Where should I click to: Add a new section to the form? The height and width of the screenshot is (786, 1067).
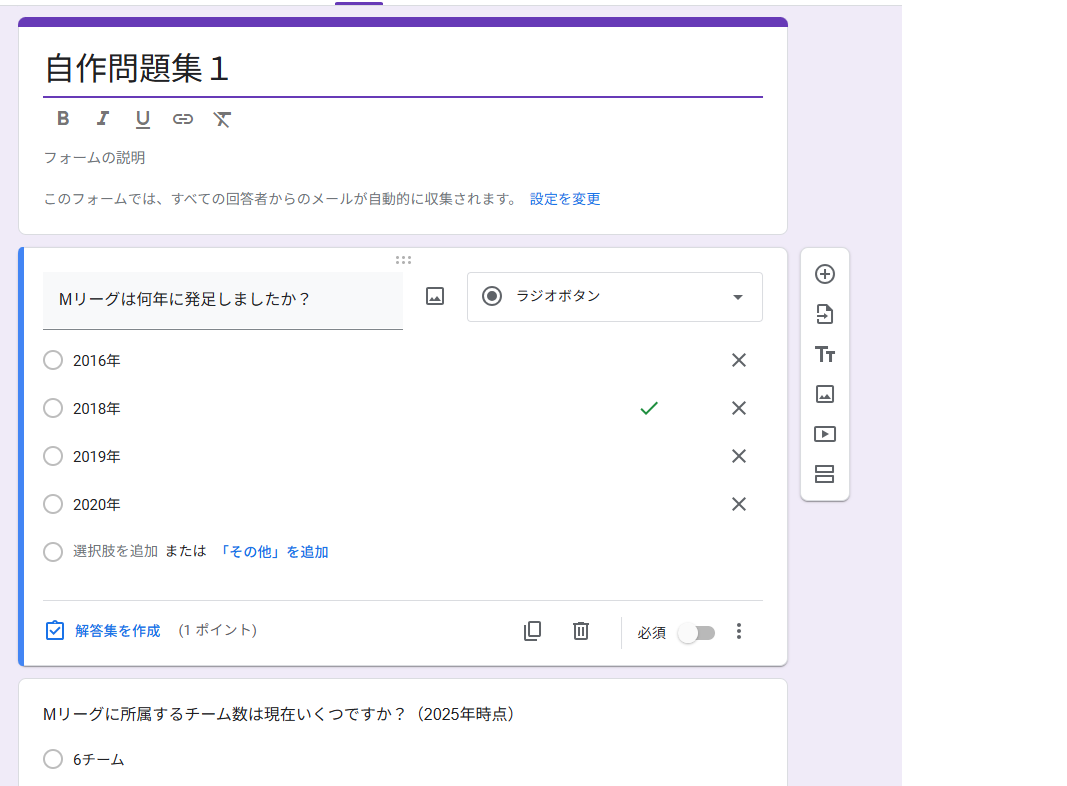pos(825,474)
